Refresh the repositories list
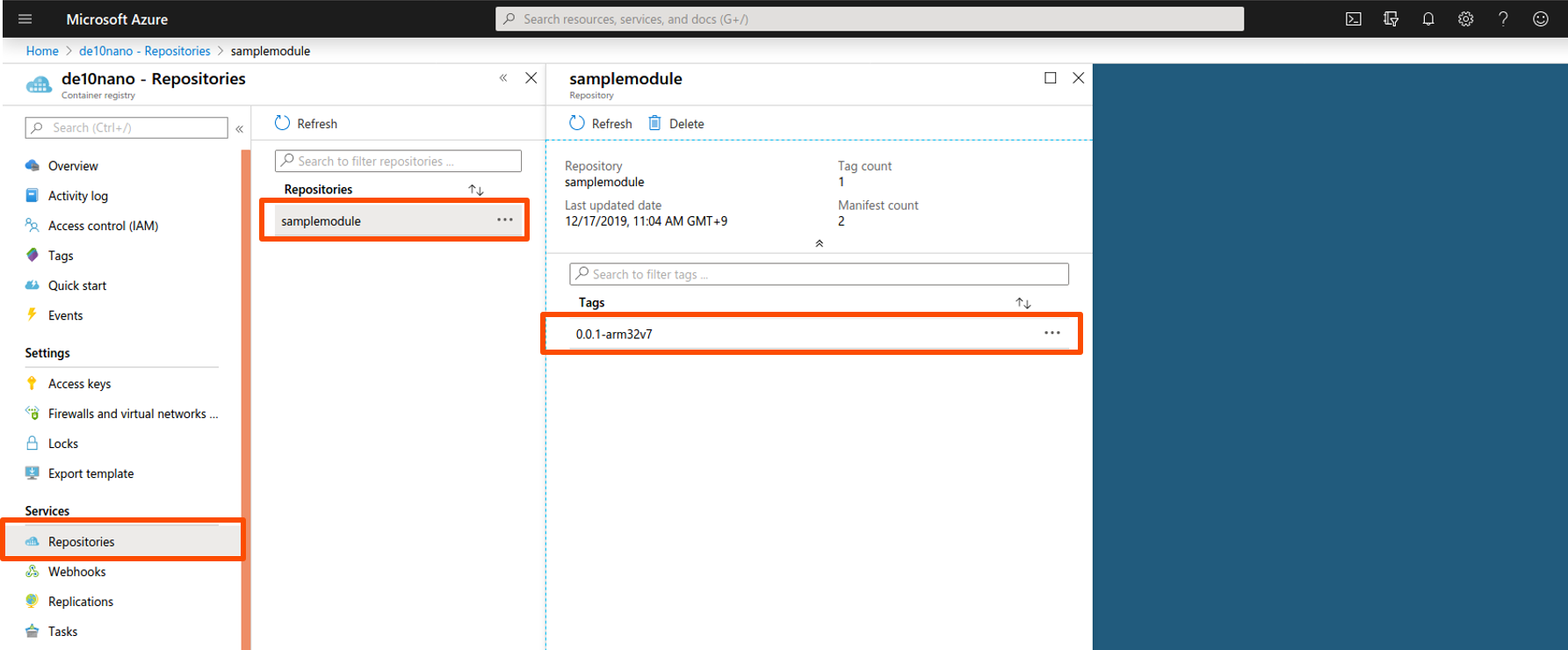Screen dimensions: 1568x650 tap(306, 123)
